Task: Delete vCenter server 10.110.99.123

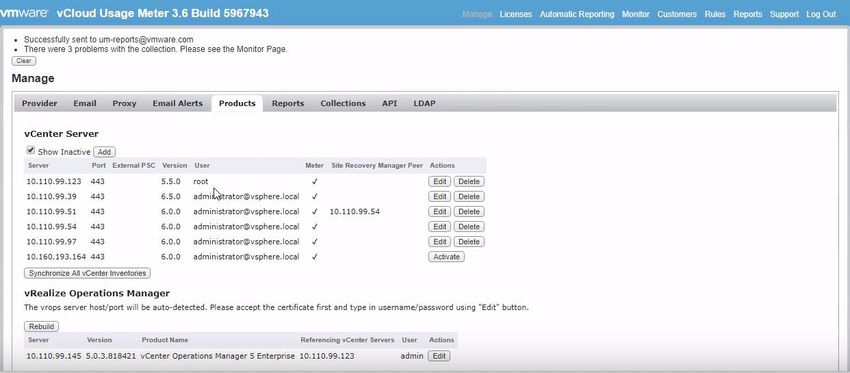Action: pos(469,182)
